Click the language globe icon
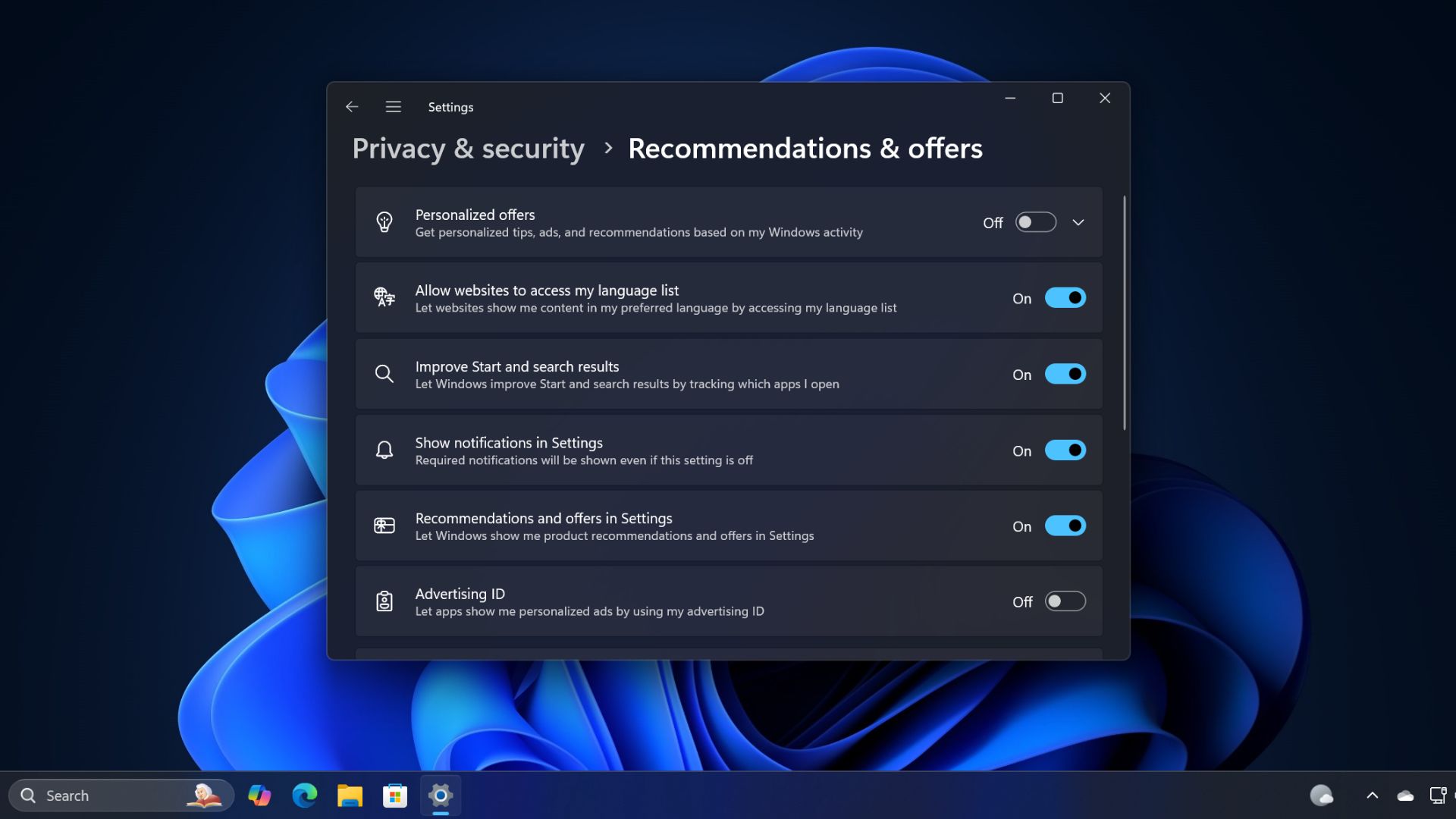Image resolution: width=1456 pixels, height=819 pixels. (384, 297)
